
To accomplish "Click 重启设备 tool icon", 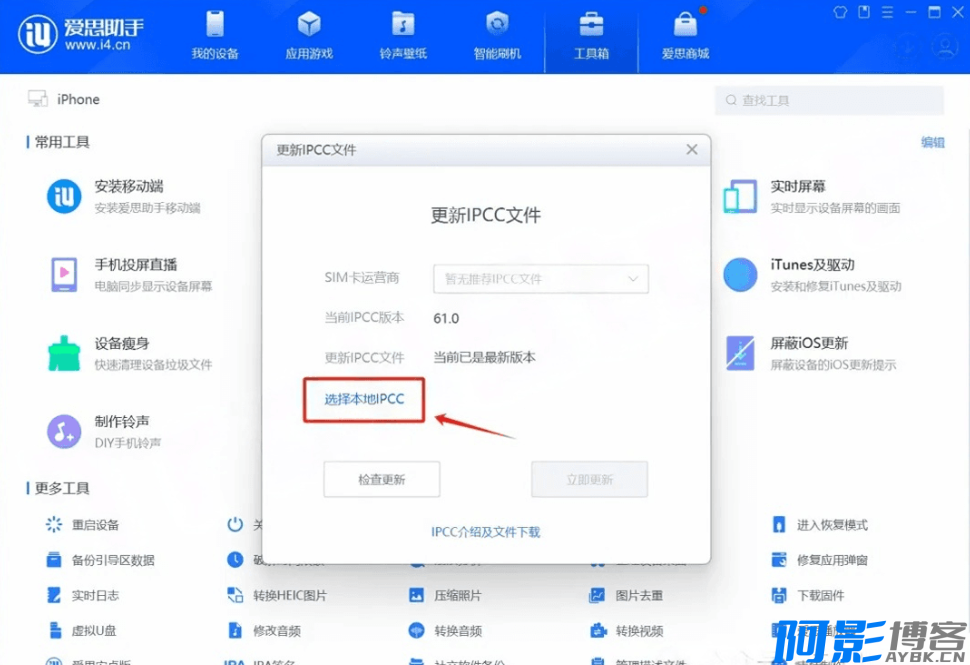I will 54,525.
